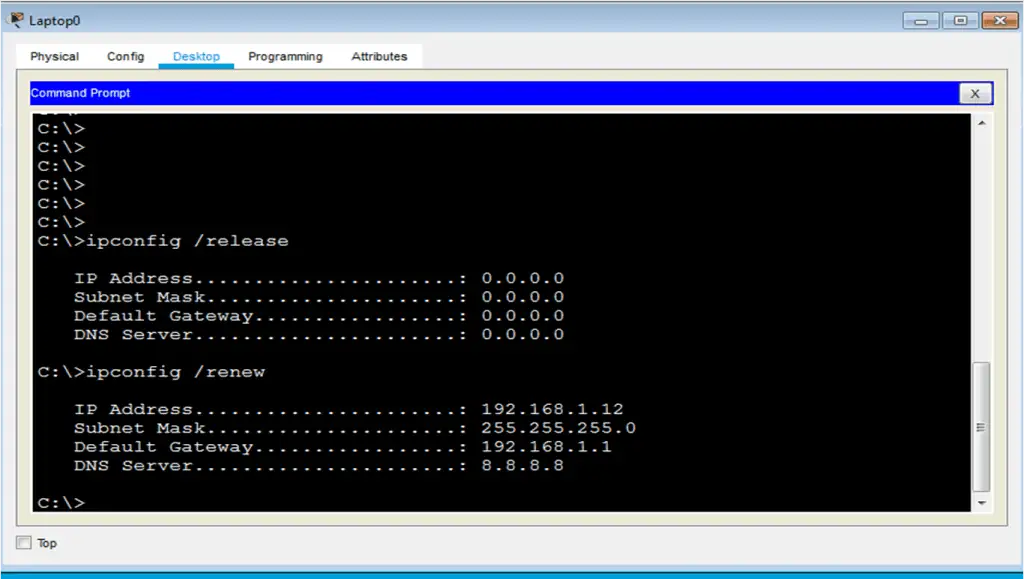This screenshot has height=579, width=1024.
Task: Close the Command Prompt with X button
Action: (x=975, y=93)
